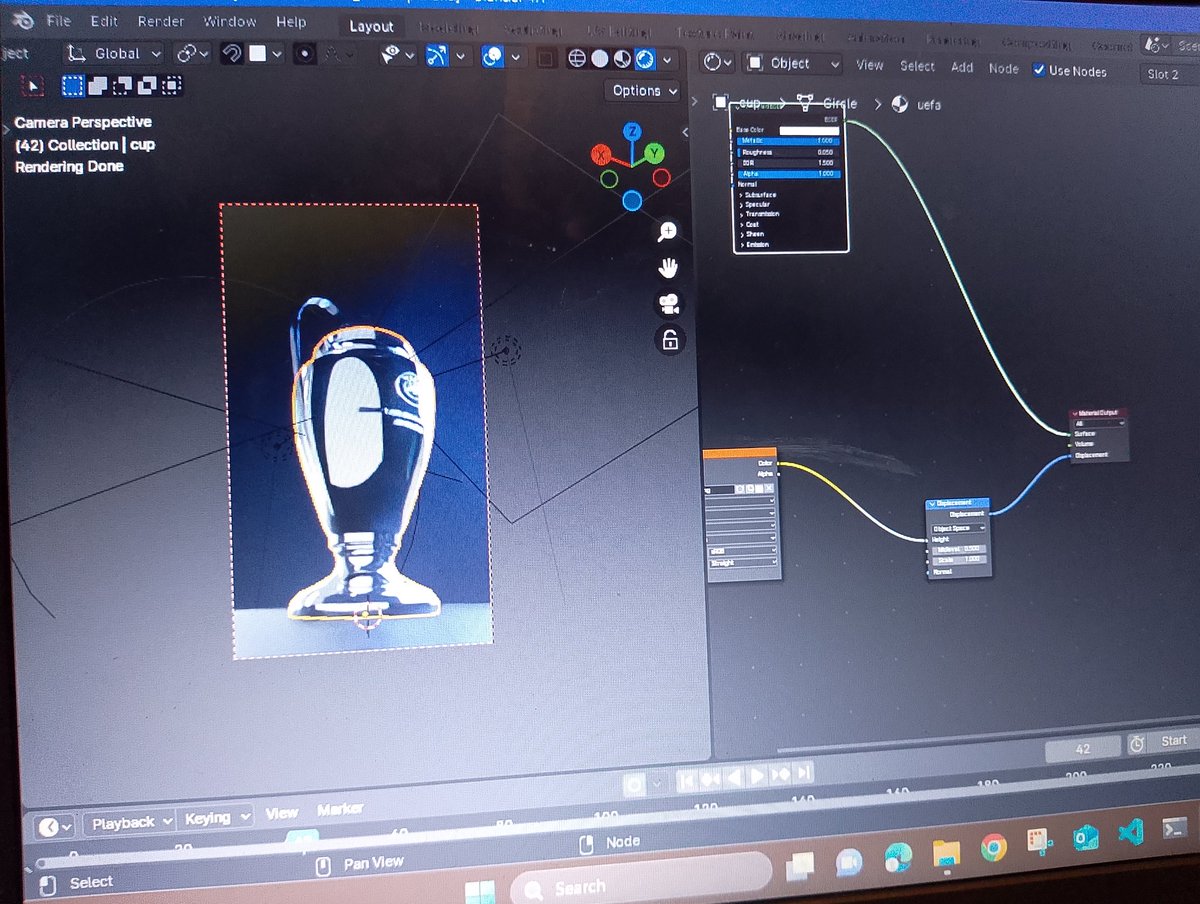Open the Slot 2 material slot selector

1170,74
